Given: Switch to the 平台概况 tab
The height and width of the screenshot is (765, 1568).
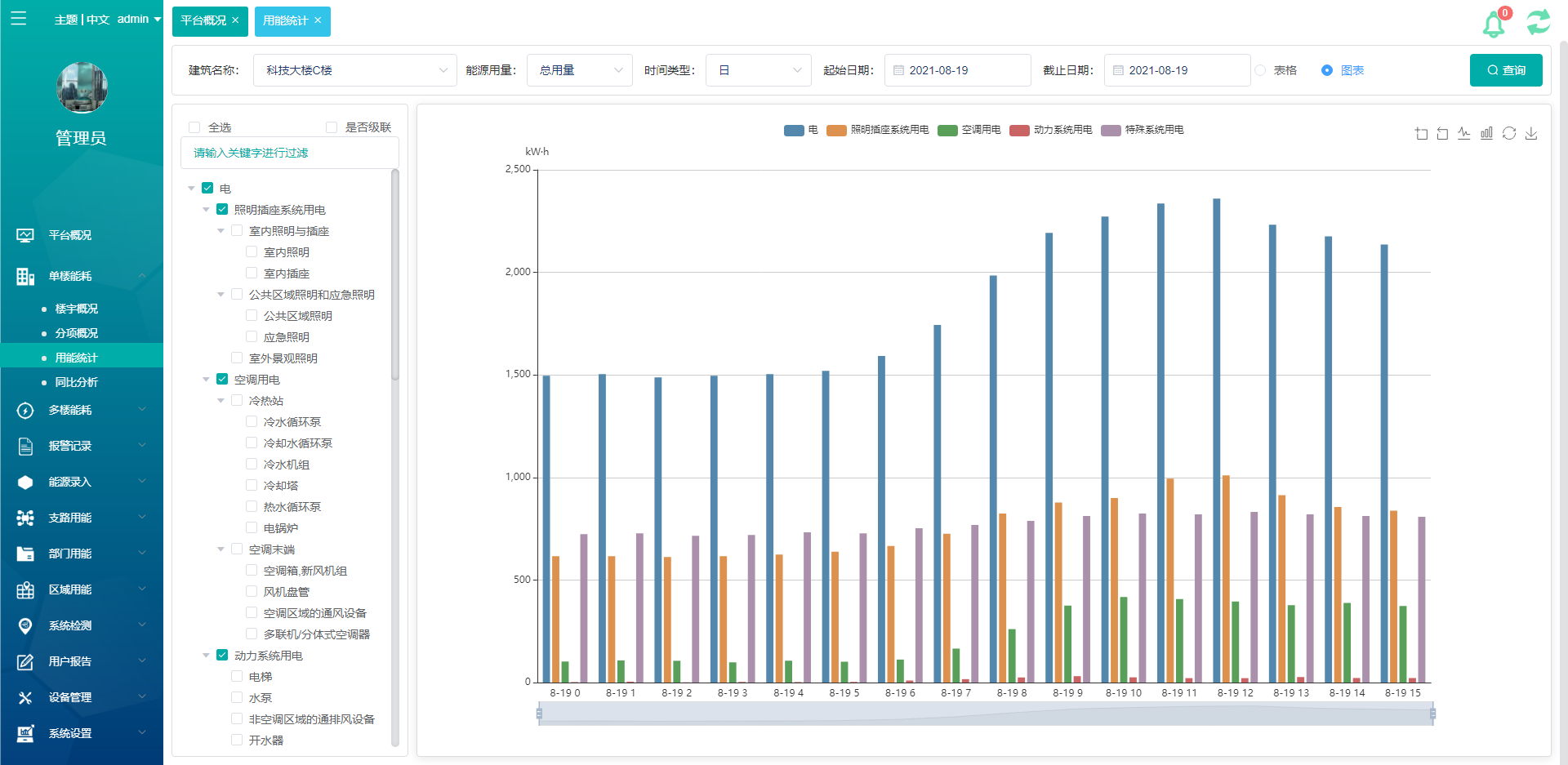Looking at the screenshot, I should pos(203,21).
